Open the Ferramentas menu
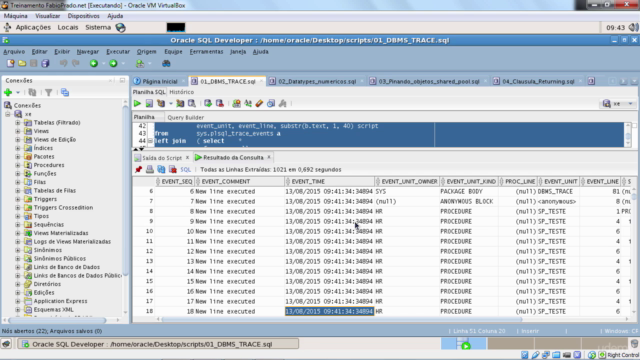 coord(207,51)
